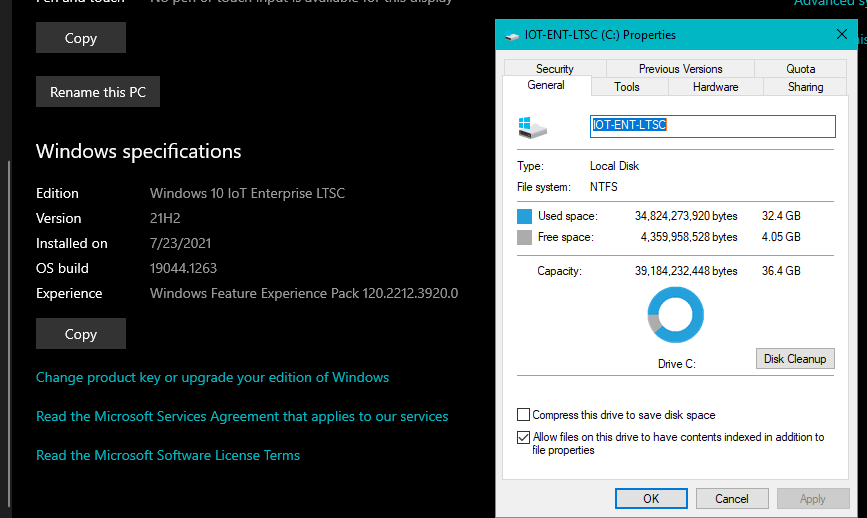Click the Copy button above Rename this PC
This screenshot has width=867, height=518.
click(81, 38)
